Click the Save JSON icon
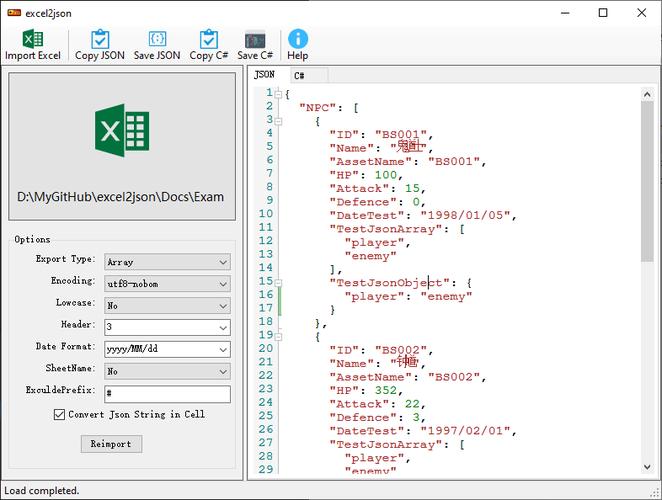 [x=157, y=39]
